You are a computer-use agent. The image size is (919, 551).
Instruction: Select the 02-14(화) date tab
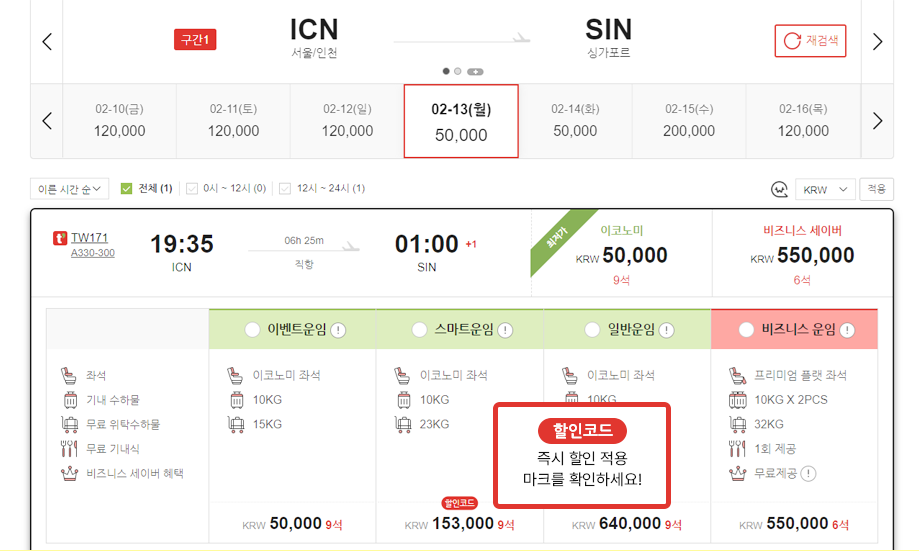click(575, 121)
